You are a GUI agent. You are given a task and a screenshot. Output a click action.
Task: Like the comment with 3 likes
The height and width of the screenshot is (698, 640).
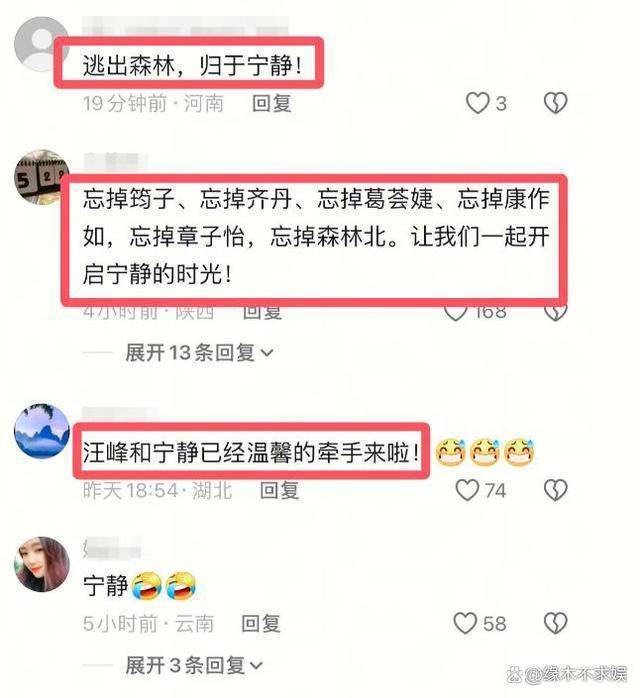(478, 103)
